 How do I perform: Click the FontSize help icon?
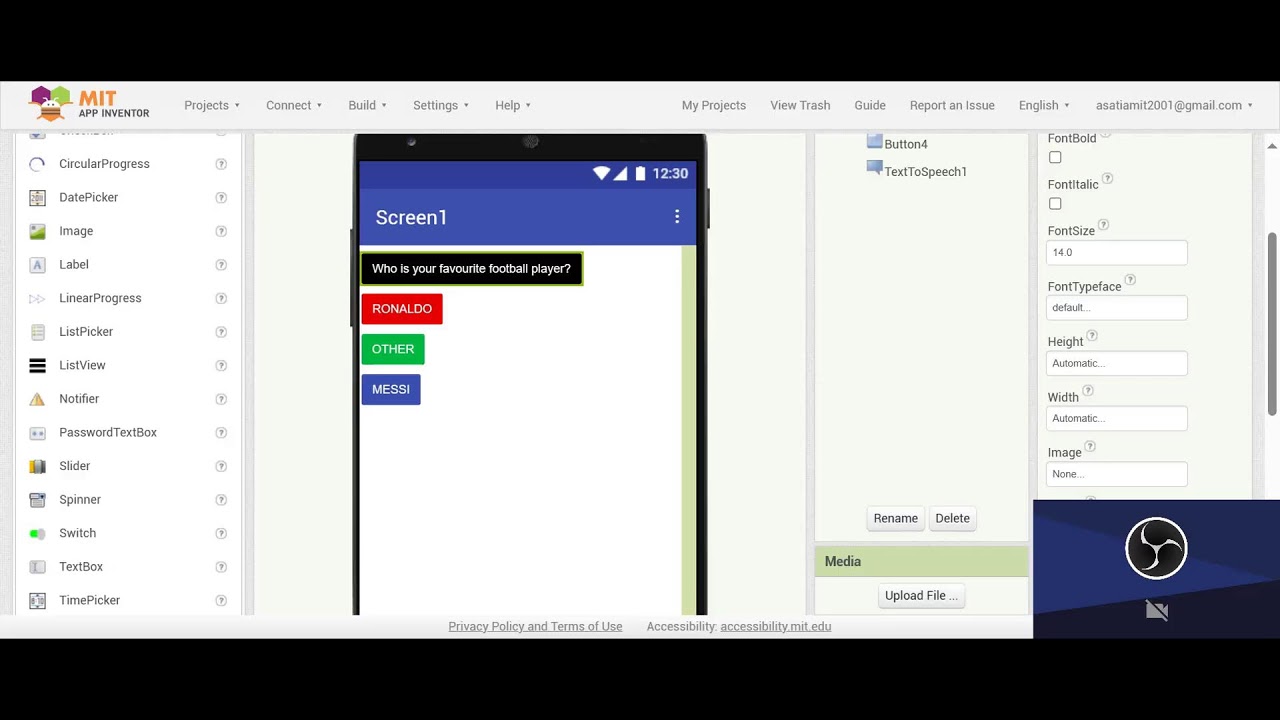(1103, 226)
